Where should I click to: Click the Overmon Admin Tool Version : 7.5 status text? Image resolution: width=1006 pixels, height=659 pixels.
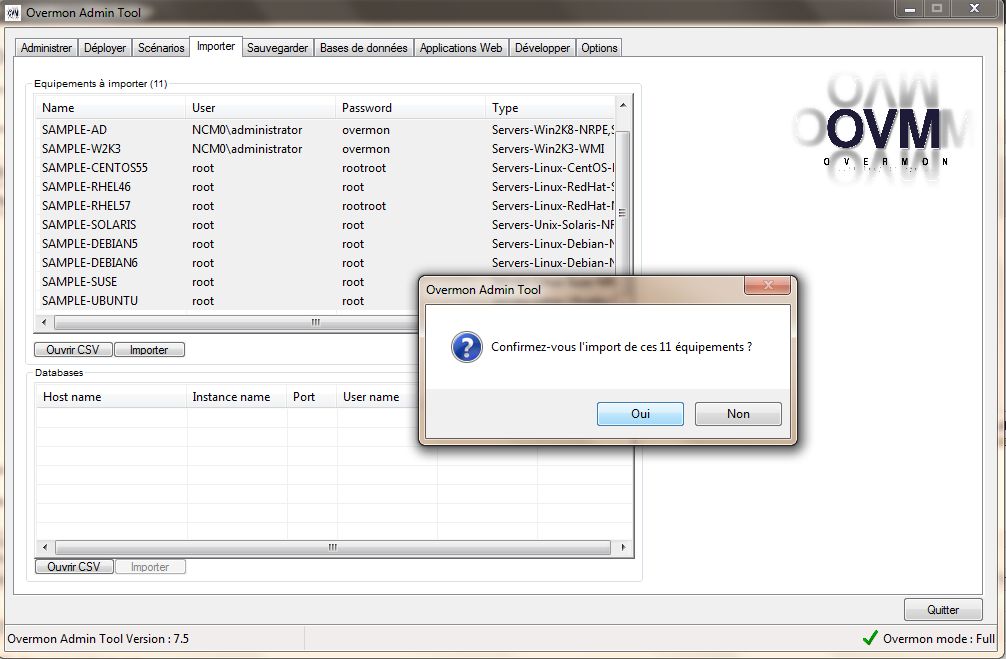pos(98,638)
